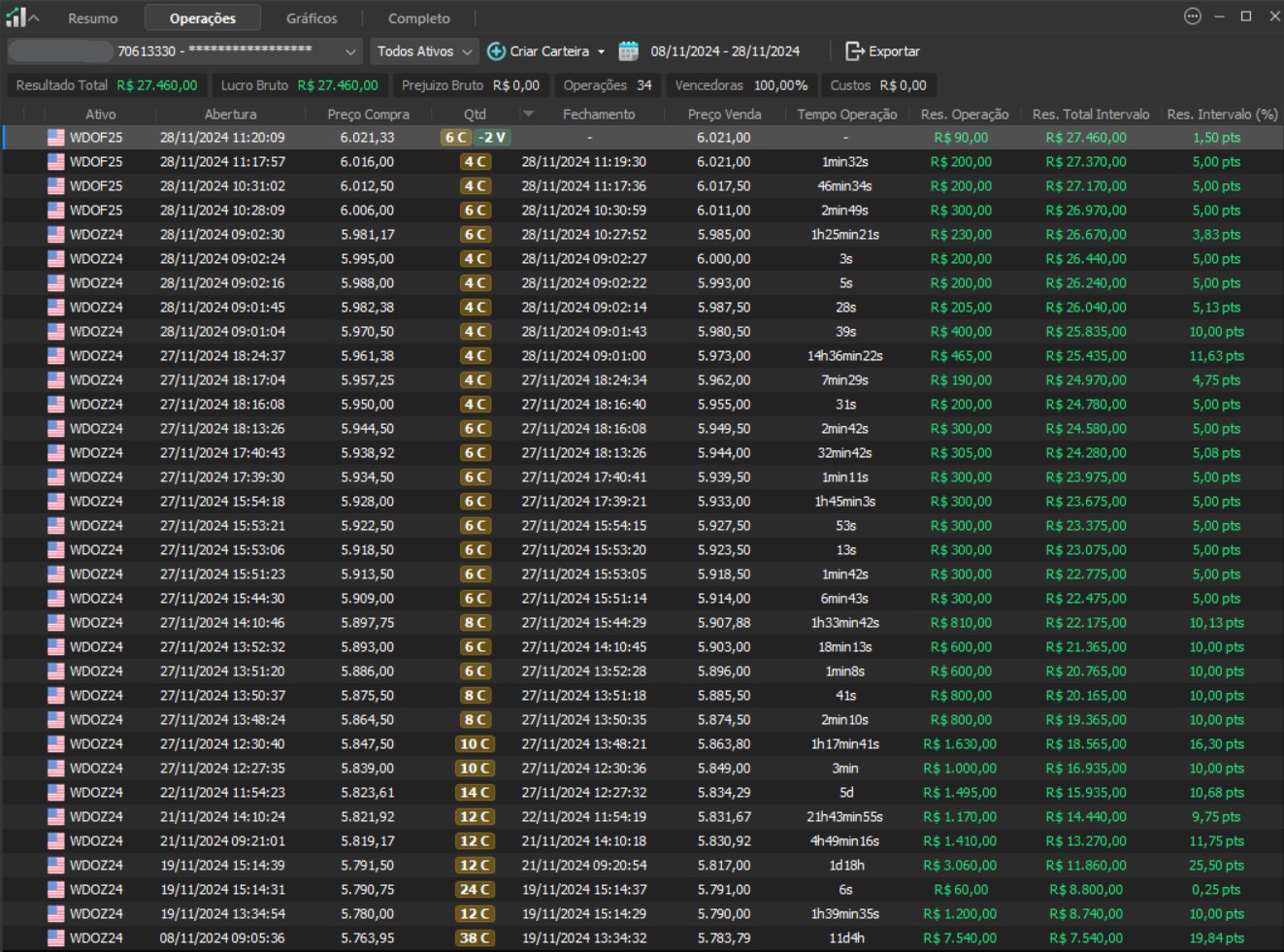Sort by the Abertura column header
Screen dimensions: 1284x952
point(230,115)
